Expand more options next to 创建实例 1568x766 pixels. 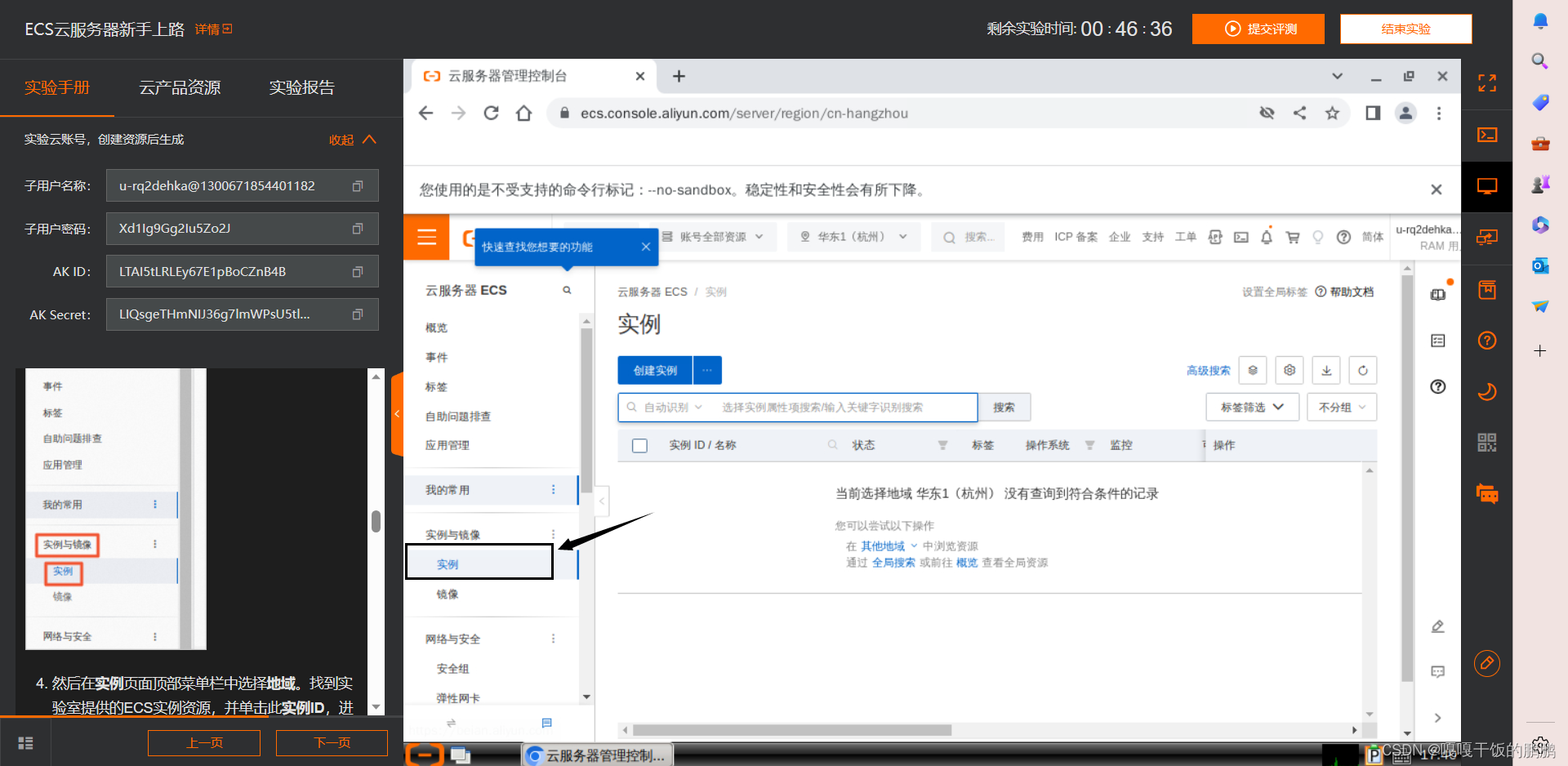click(x=707, y=370)
